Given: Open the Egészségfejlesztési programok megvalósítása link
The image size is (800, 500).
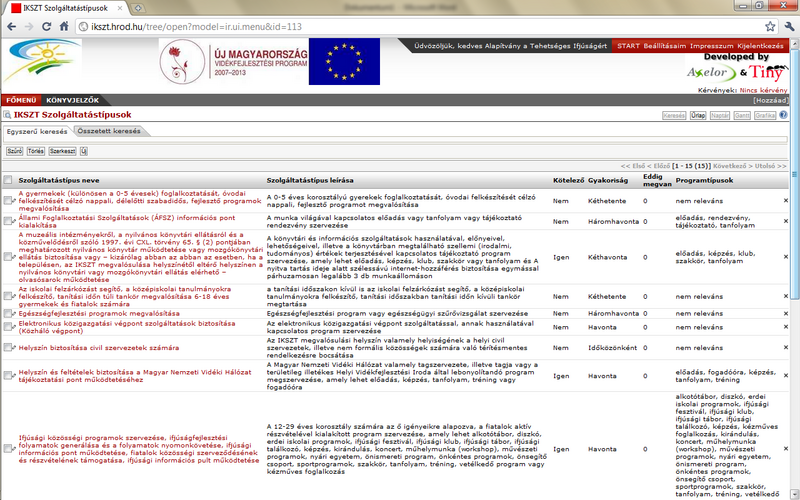Looking at the screenshot, I should [x=99, y=313].
